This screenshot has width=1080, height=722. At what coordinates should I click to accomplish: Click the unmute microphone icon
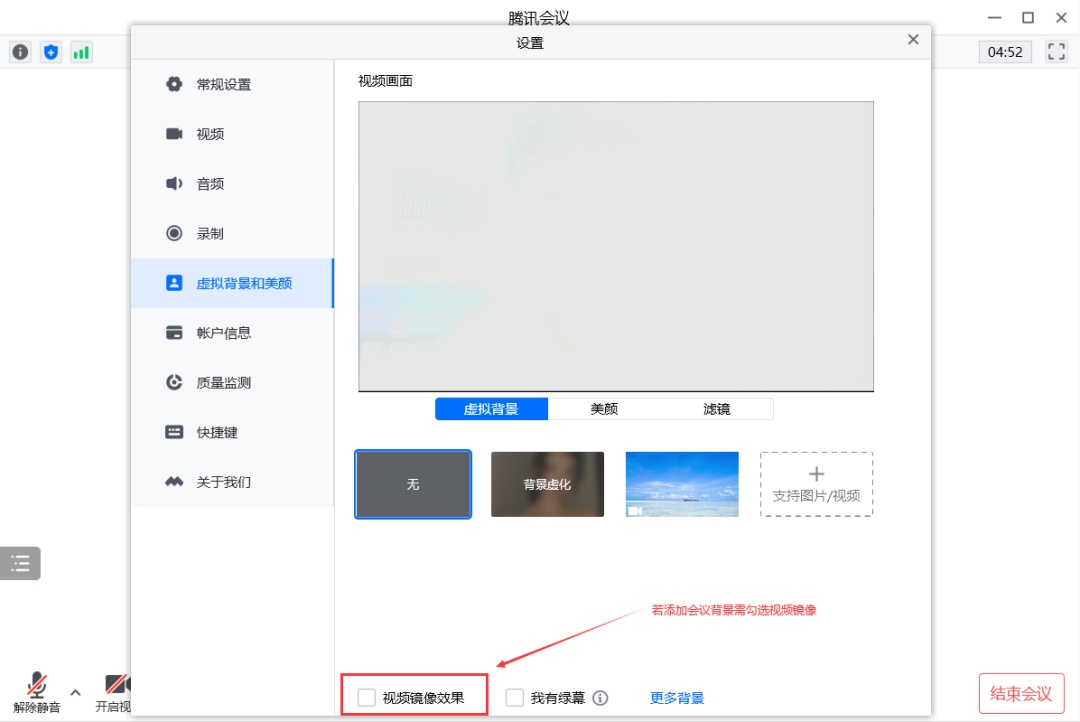[x=37, y=685]
